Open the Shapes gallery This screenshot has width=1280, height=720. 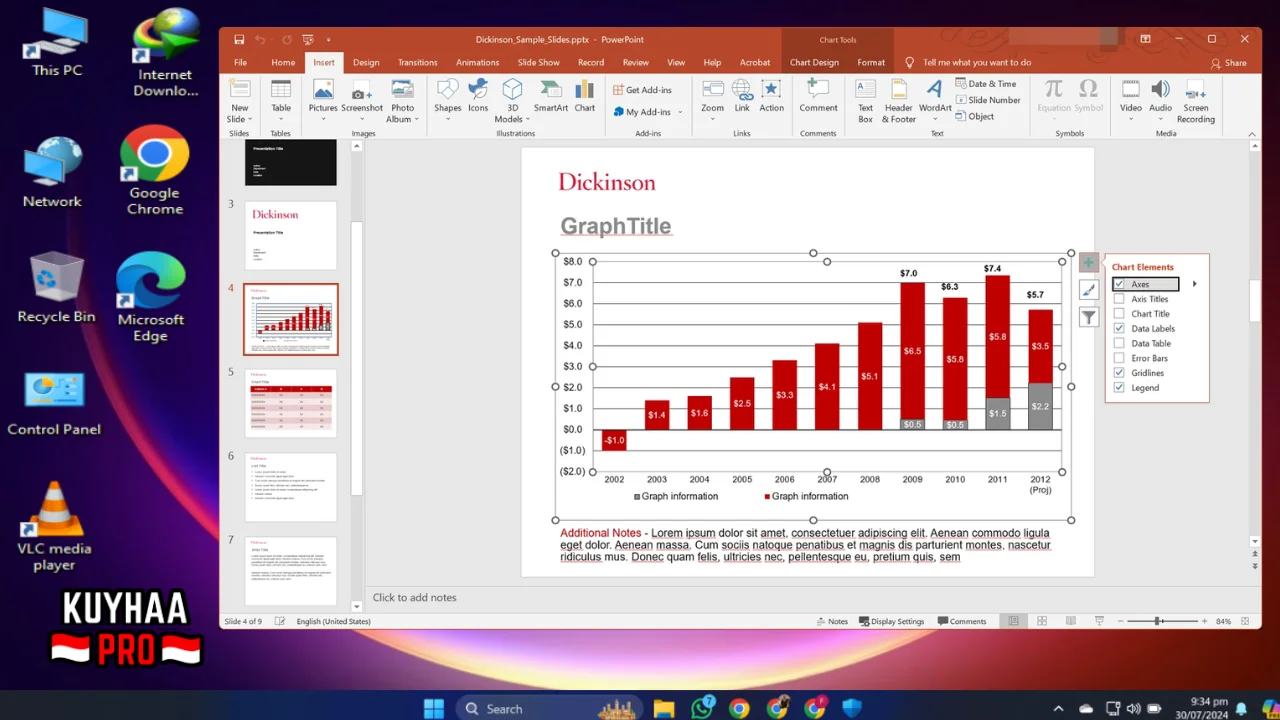447,100
